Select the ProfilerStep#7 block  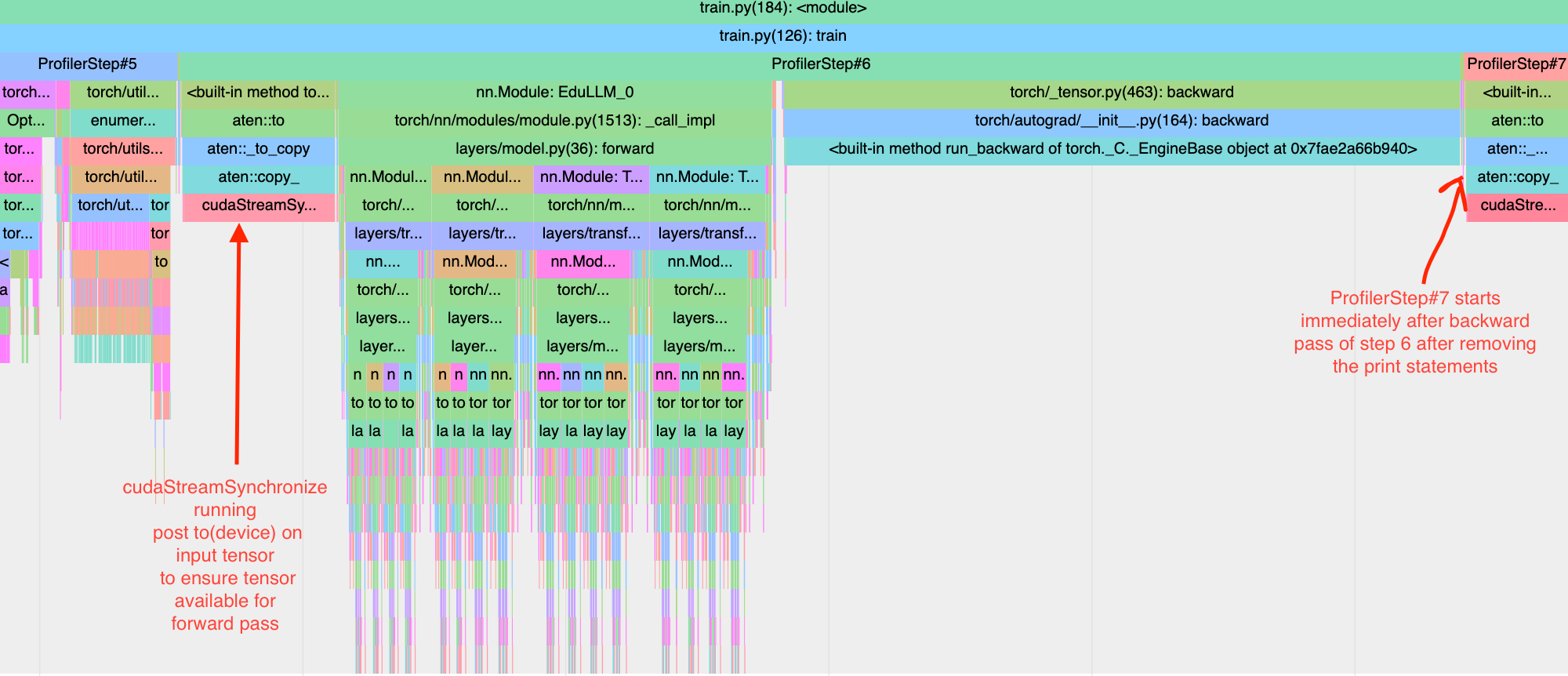(1515, 64)
